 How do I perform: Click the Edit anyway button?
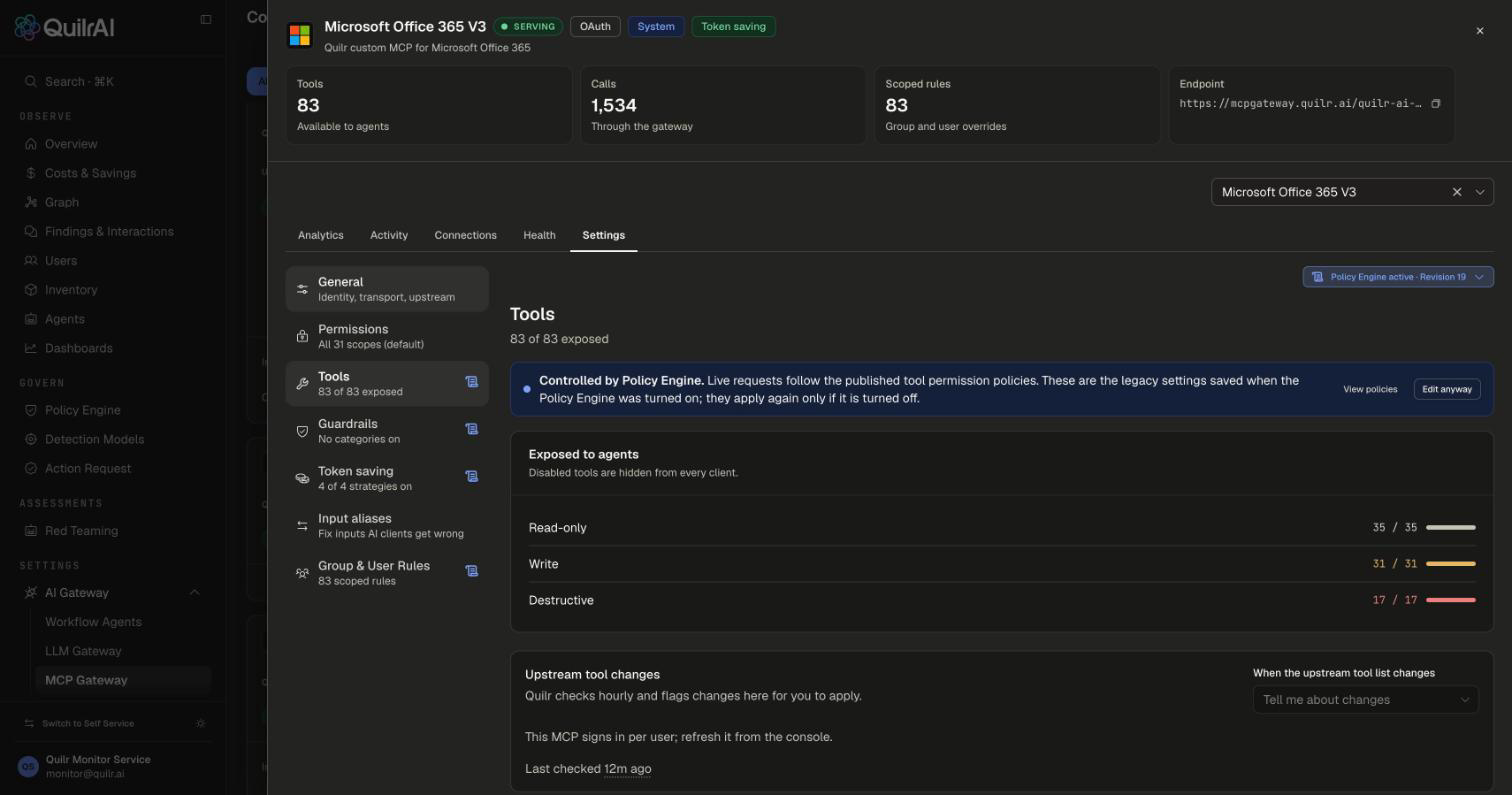tap(1447, 389)
